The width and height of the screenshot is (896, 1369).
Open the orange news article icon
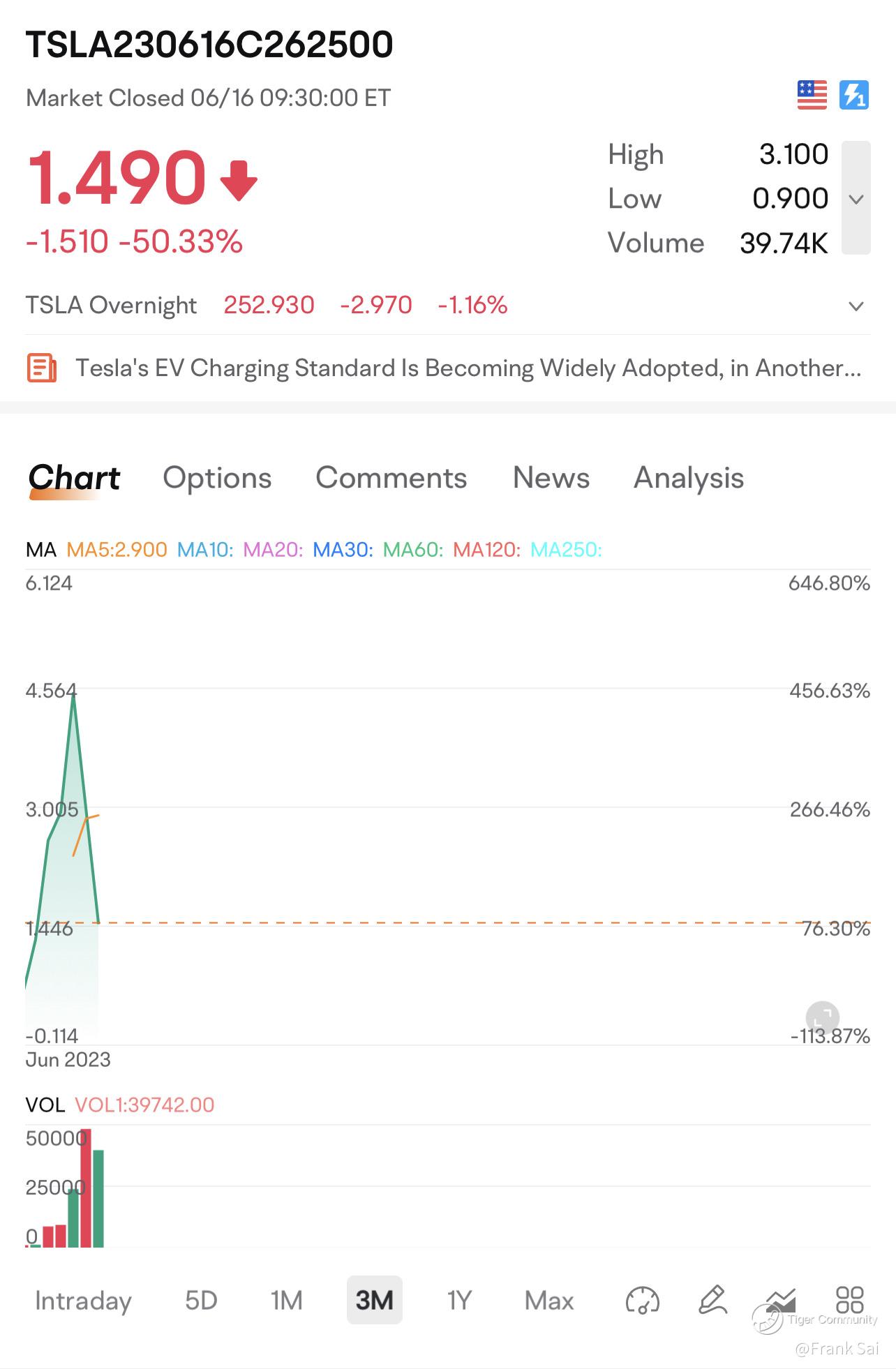(x=42, y=368)
